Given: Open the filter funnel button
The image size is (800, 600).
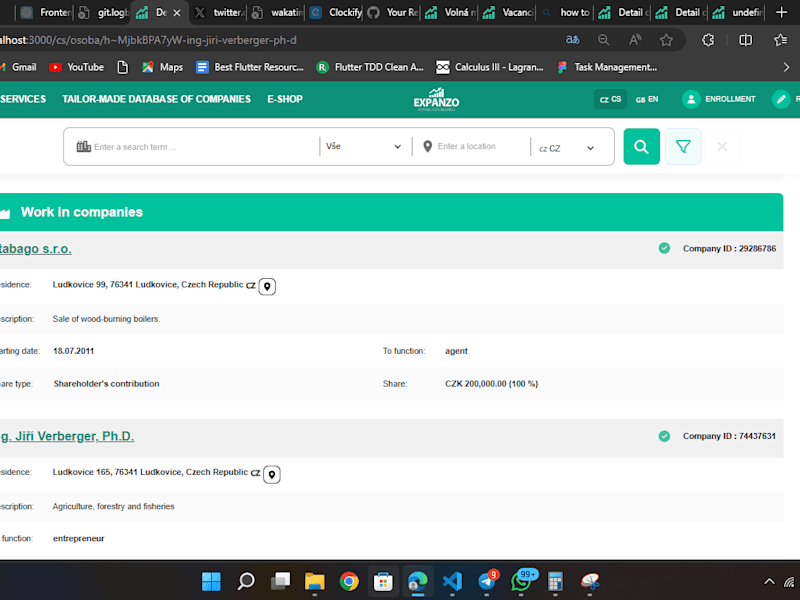Looking at the screenshot, I should [x=683, y=147].
